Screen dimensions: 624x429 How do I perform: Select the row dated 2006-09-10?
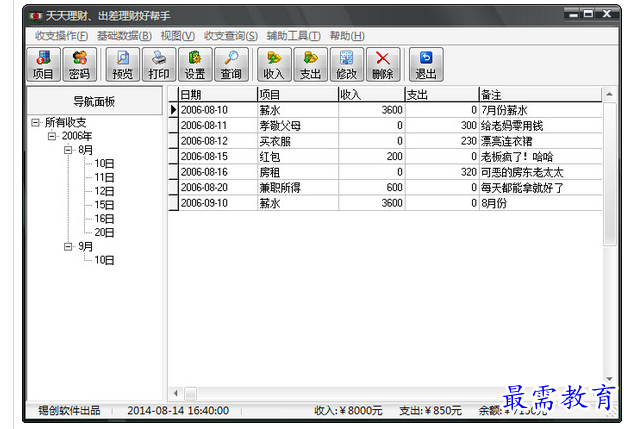pyautogui.click(x=385, y=203)
